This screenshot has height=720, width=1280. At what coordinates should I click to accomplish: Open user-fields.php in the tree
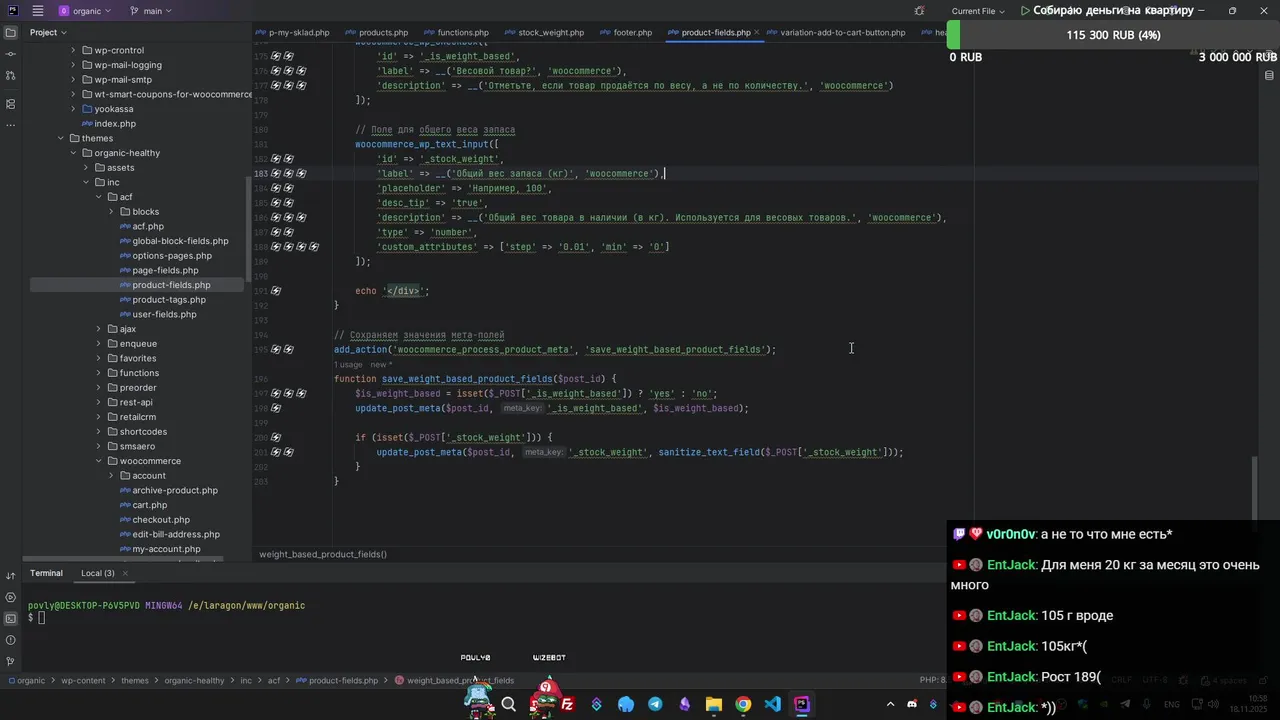coord(157,314)
